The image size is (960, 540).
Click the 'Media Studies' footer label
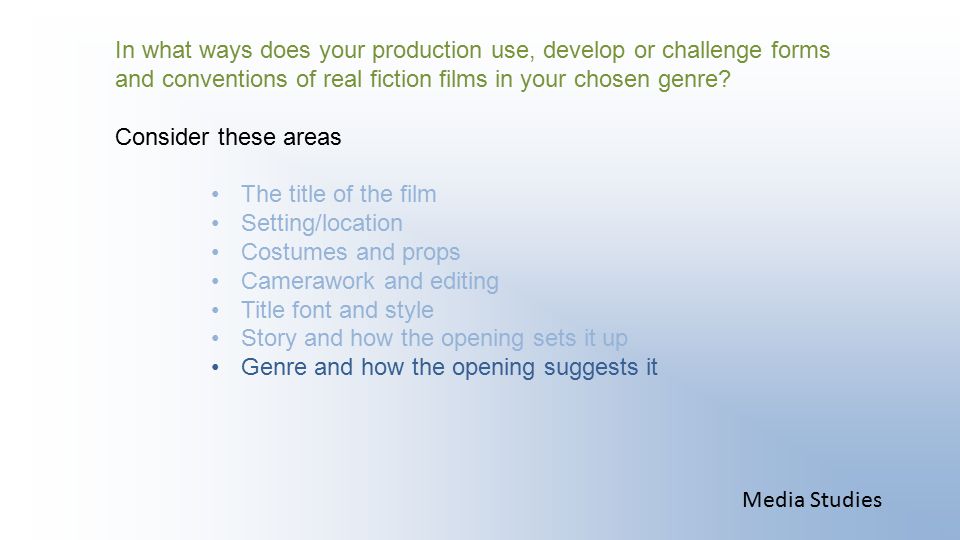(812, 500)
